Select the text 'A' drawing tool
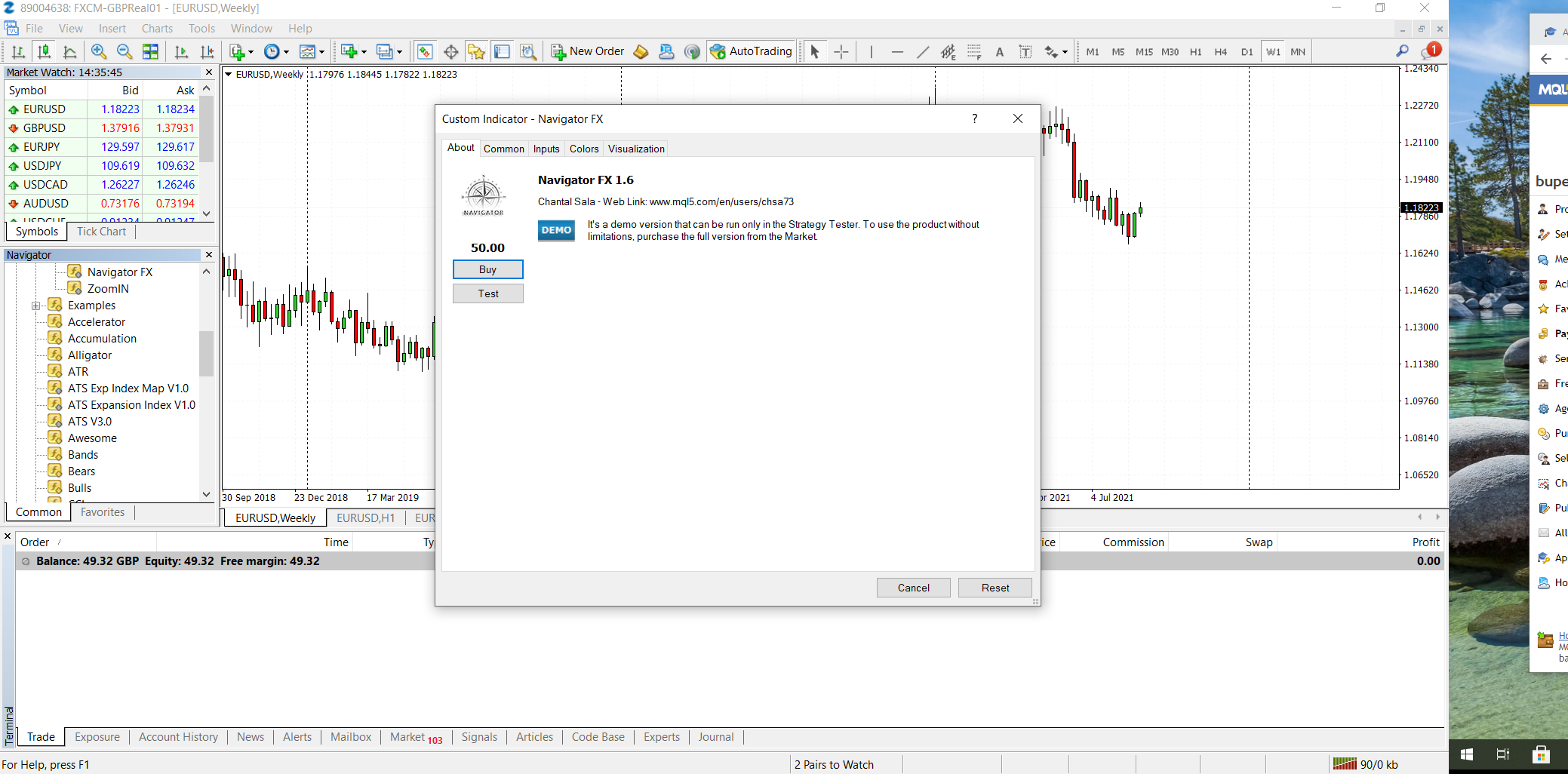 1000,51
